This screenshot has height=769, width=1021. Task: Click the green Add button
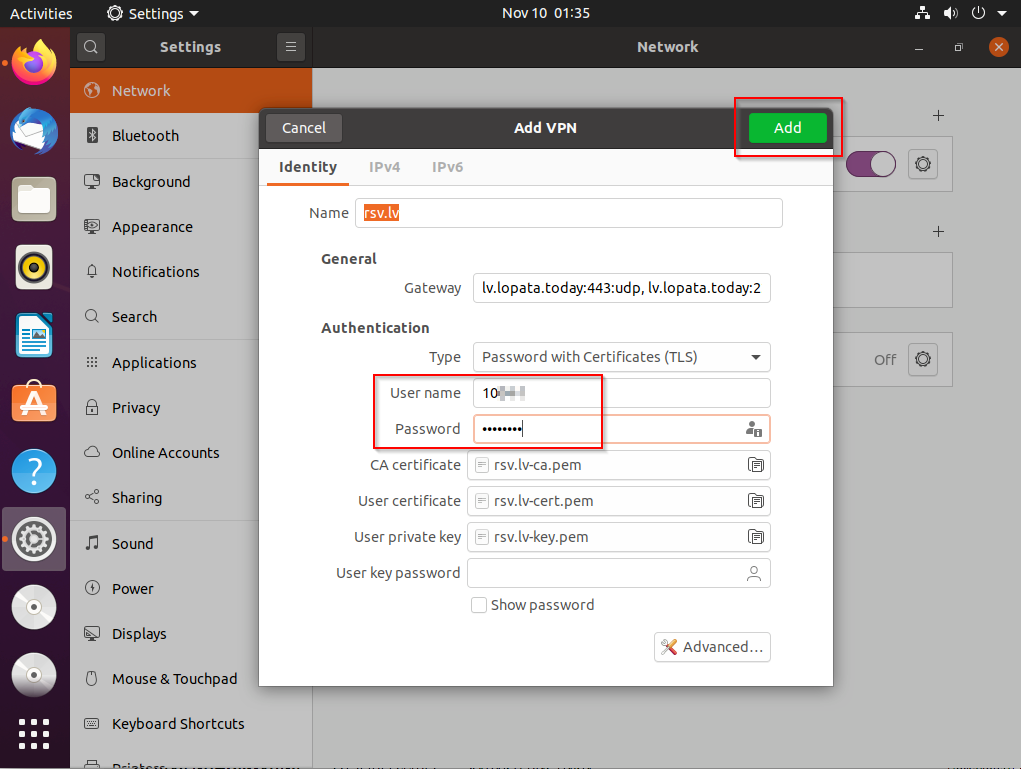pyautogui.click(x=788, y=128)
